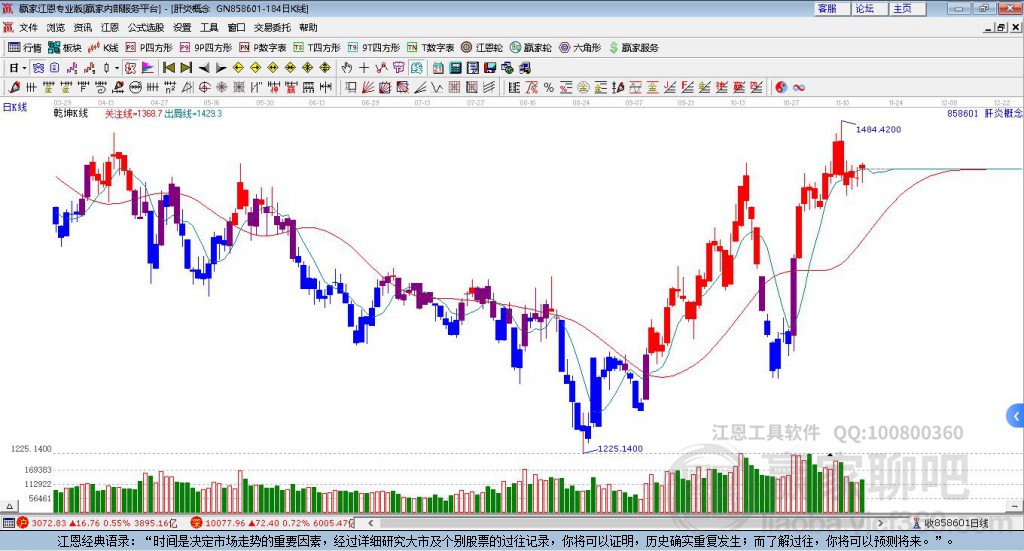Open the 赢家轮 wheel tool
Viewport: 1024px width, 551px height.
[530, 48]
